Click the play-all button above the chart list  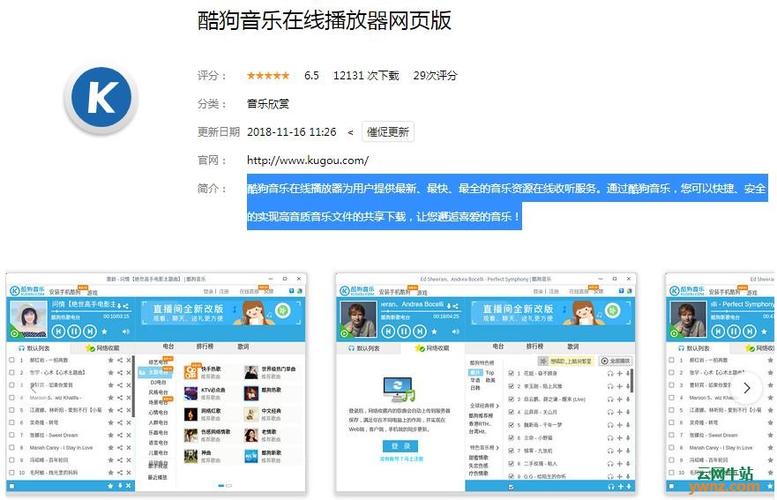click(616, 361)
